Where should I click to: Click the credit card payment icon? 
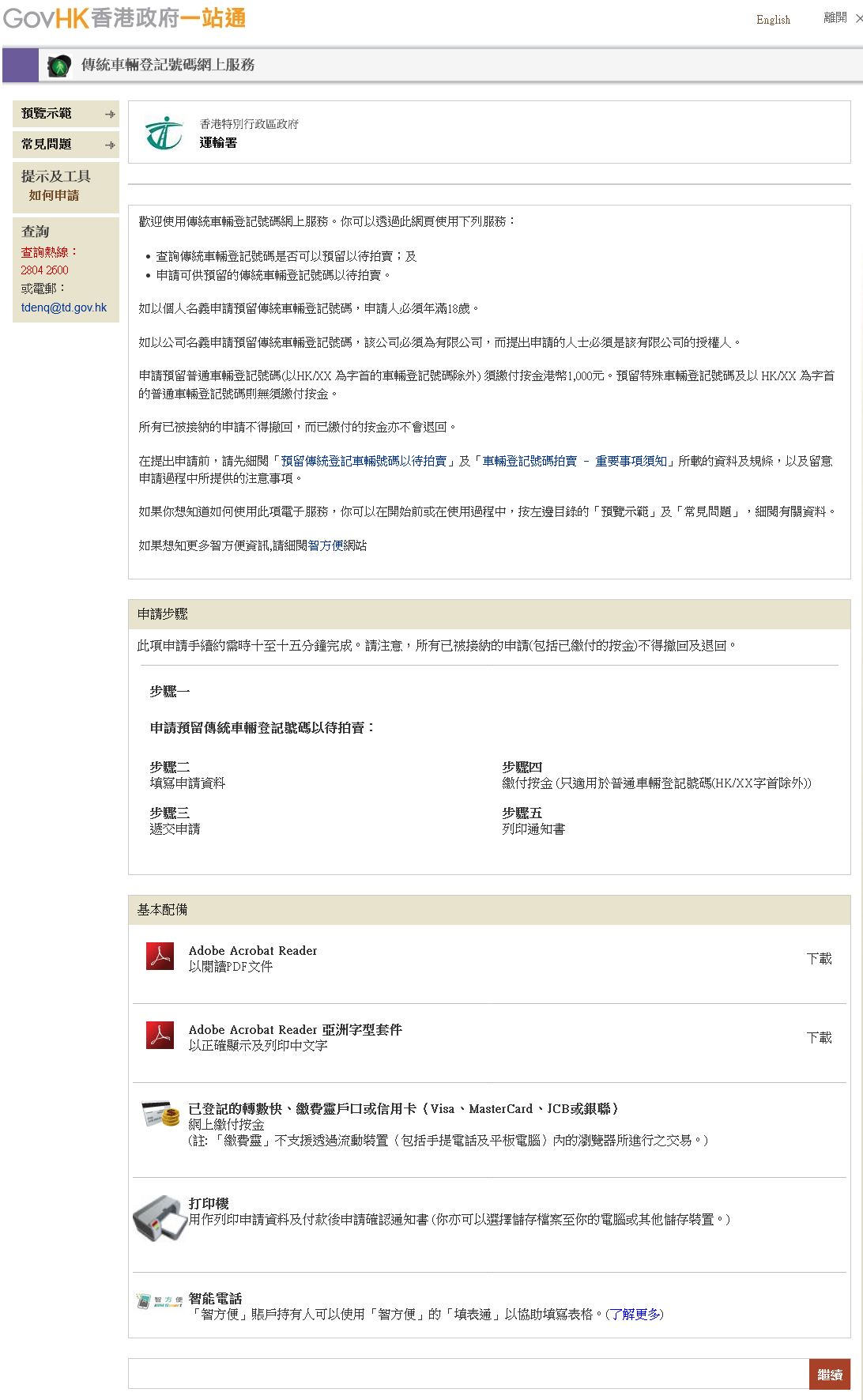pyautogui.click(x=161, y=1115)
